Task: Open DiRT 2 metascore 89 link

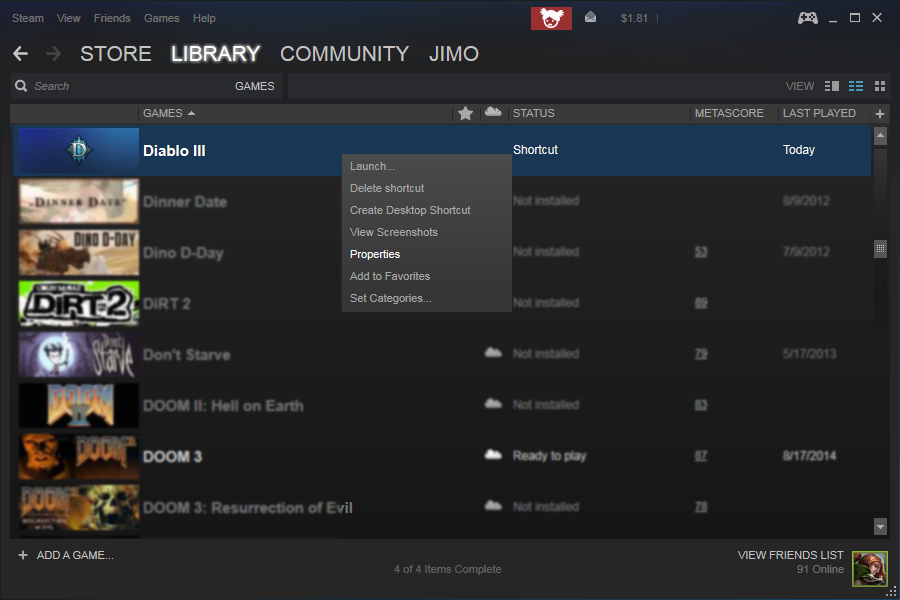Action: tap(701, 303)
